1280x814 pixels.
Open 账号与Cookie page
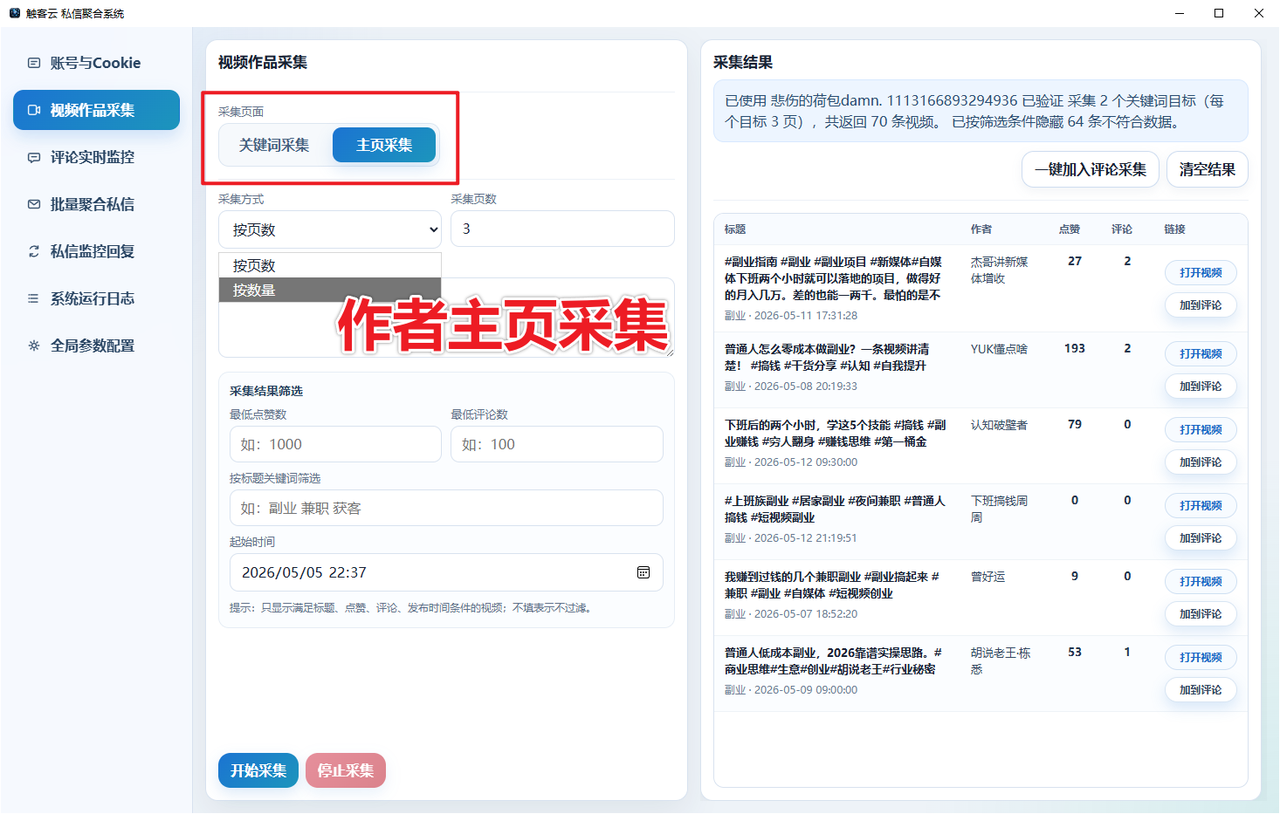click(x=96, y=63)
